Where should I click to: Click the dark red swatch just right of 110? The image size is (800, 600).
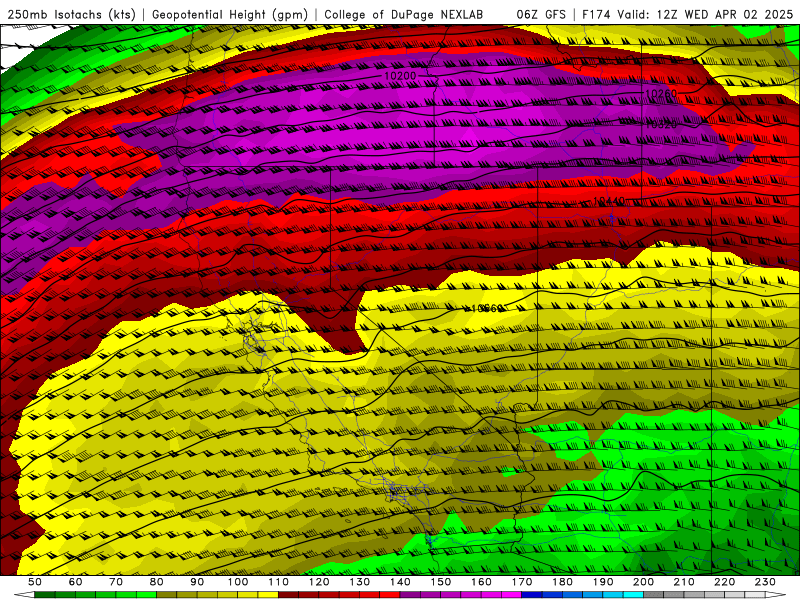[x=288, y=595]
